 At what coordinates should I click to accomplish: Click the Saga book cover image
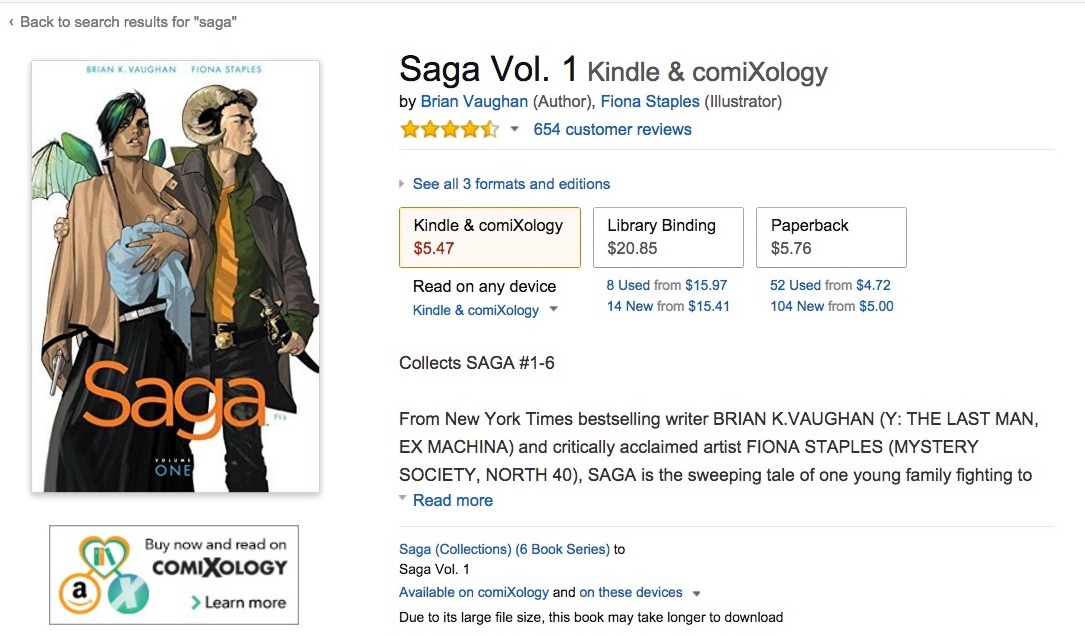[176, 276]
